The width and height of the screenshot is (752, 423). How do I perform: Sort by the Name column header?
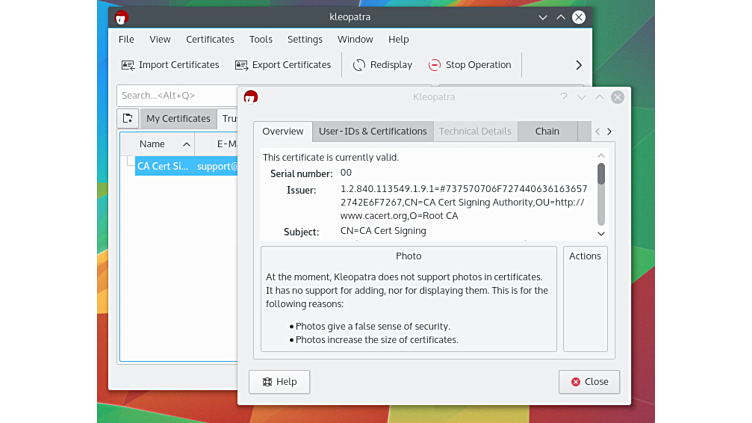[x=152, y=144]
